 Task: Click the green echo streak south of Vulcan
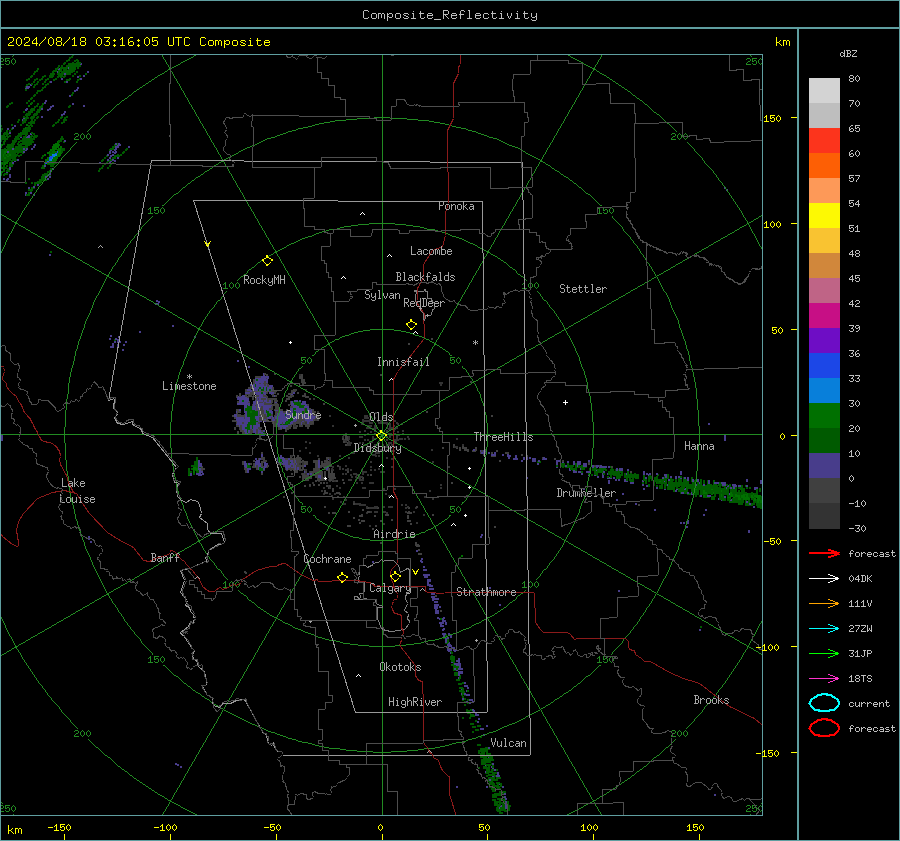pos(495,782)
